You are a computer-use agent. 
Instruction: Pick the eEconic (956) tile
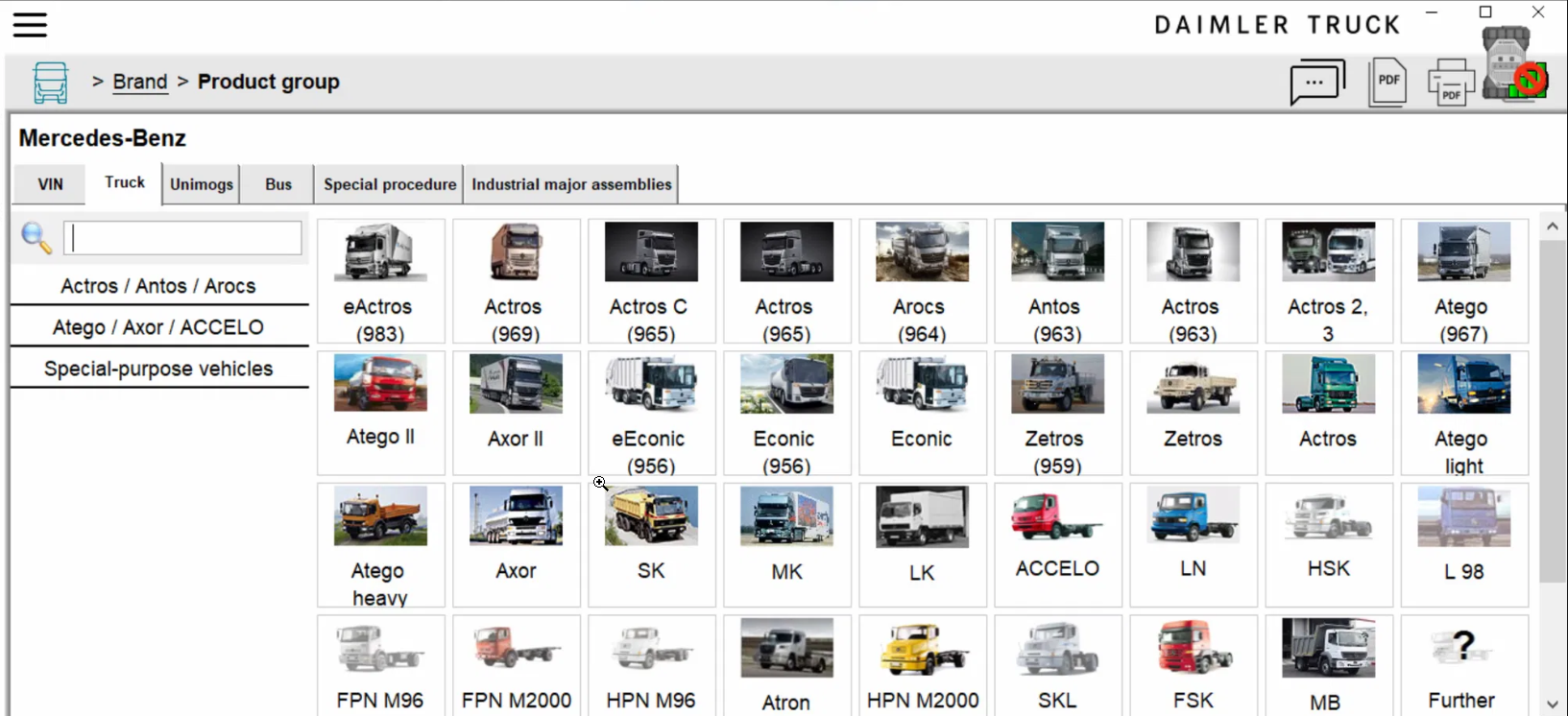[x=652, y=413]
